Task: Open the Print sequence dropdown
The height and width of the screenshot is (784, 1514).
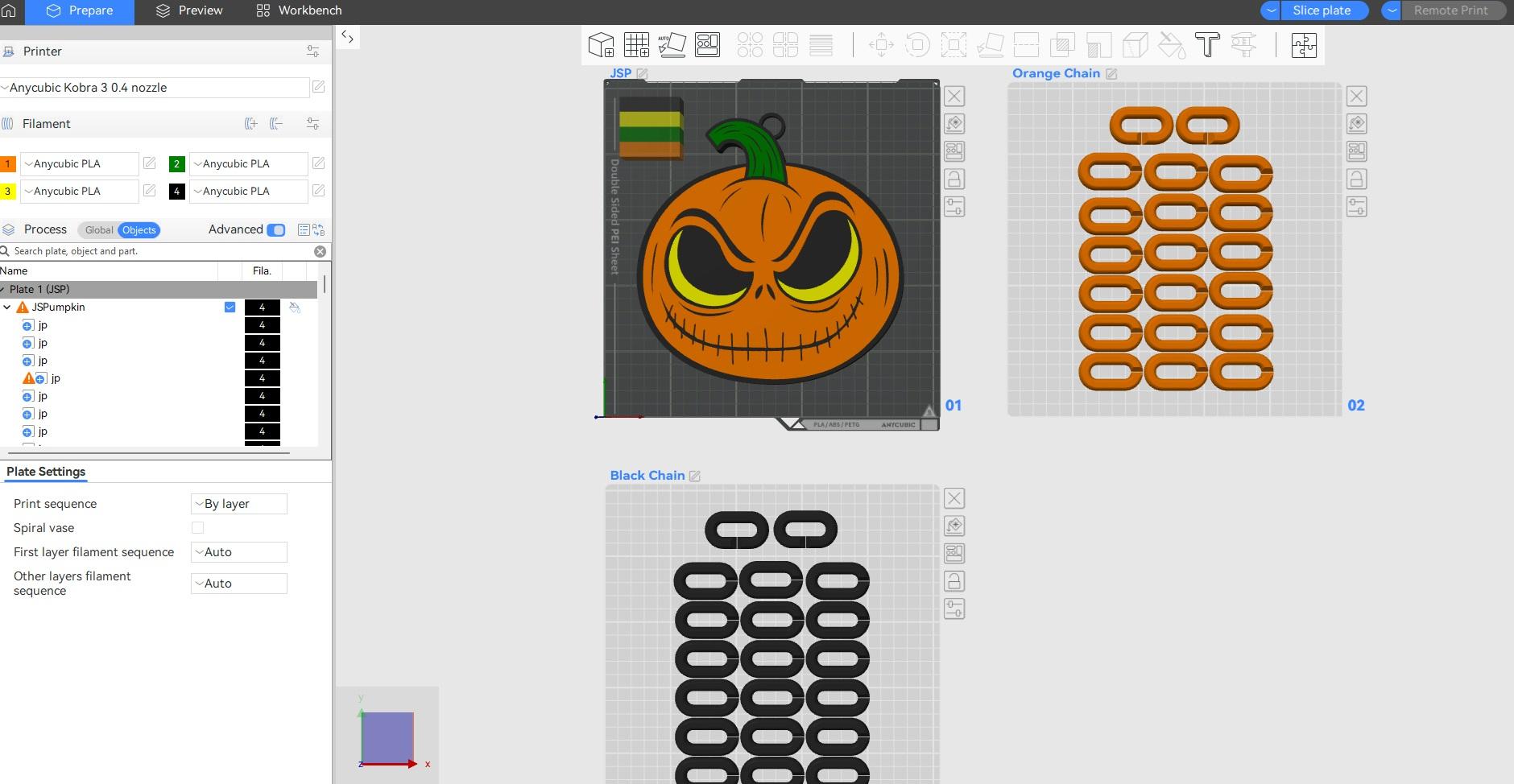Action: point(238,504)
